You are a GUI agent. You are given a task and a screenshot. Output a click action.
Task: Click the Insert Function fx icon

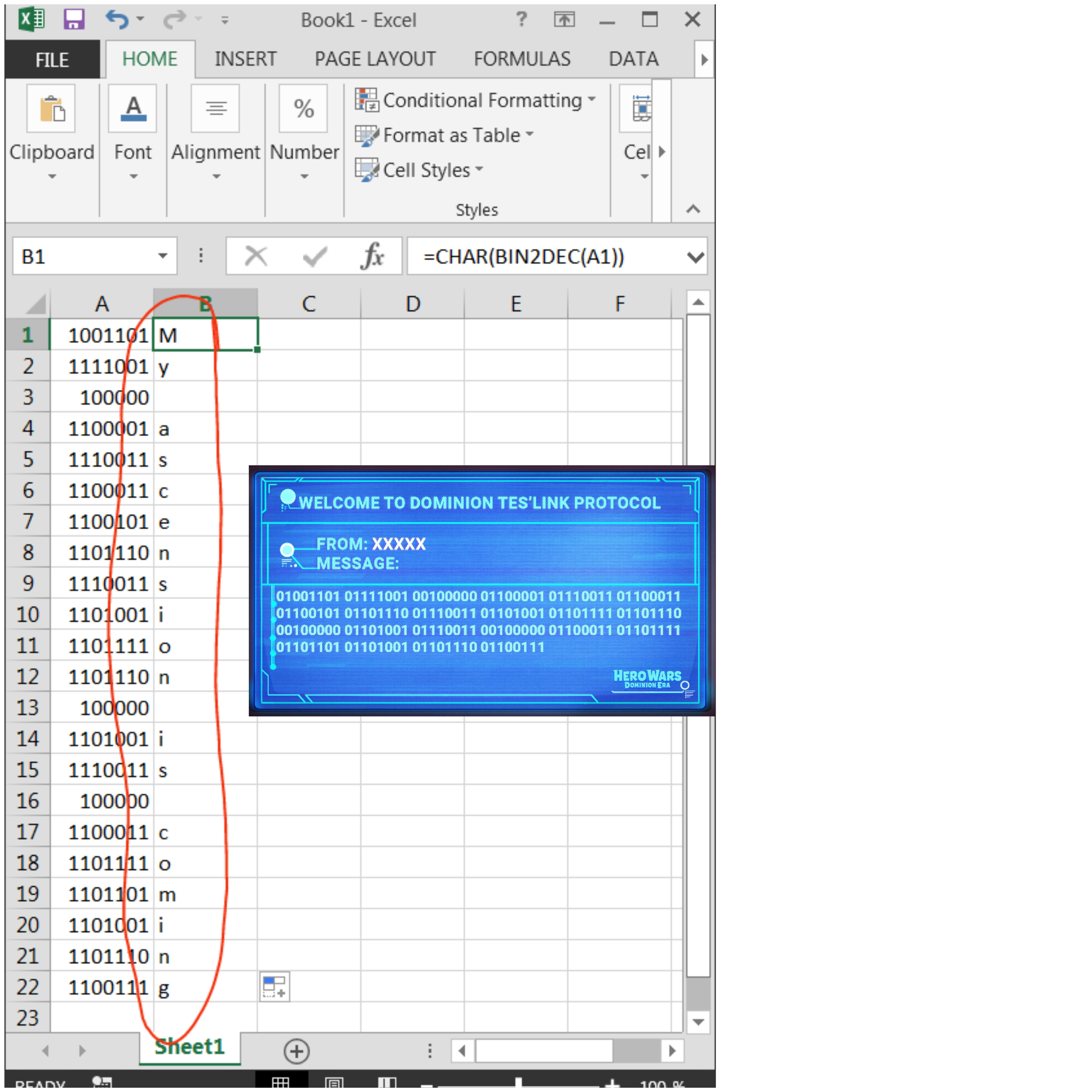click(x=372, y=257)
